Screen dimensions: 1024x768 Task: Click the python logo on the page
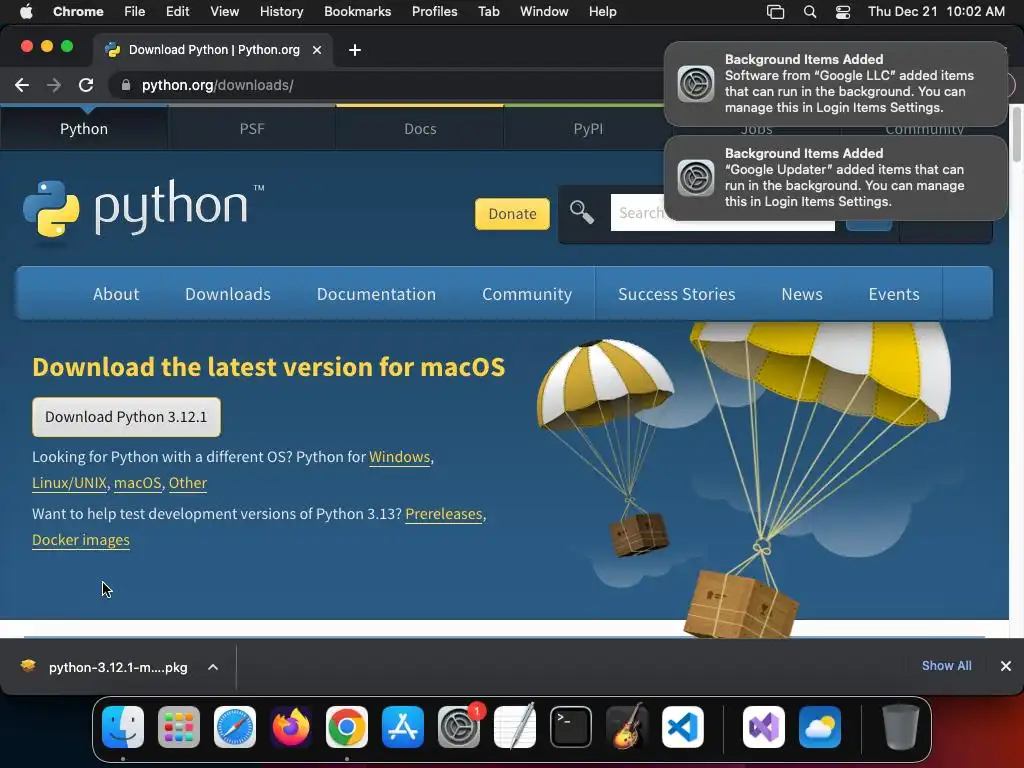coord(143,208)
